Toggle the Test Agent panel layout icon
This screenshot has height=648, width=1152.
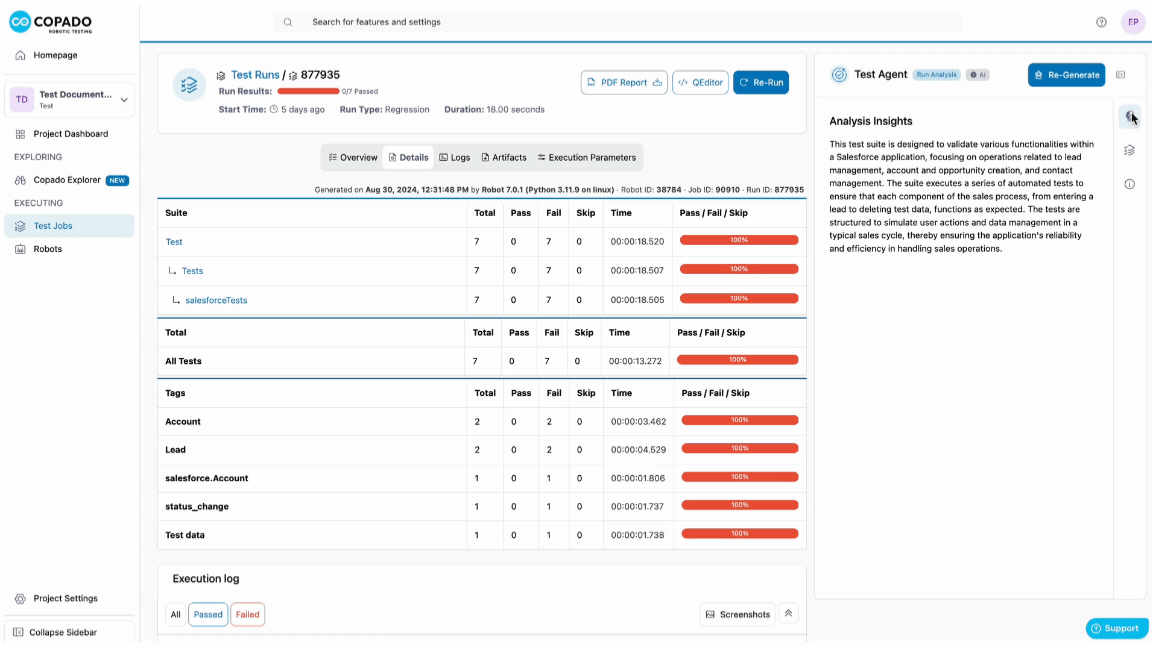point(1120,75)
